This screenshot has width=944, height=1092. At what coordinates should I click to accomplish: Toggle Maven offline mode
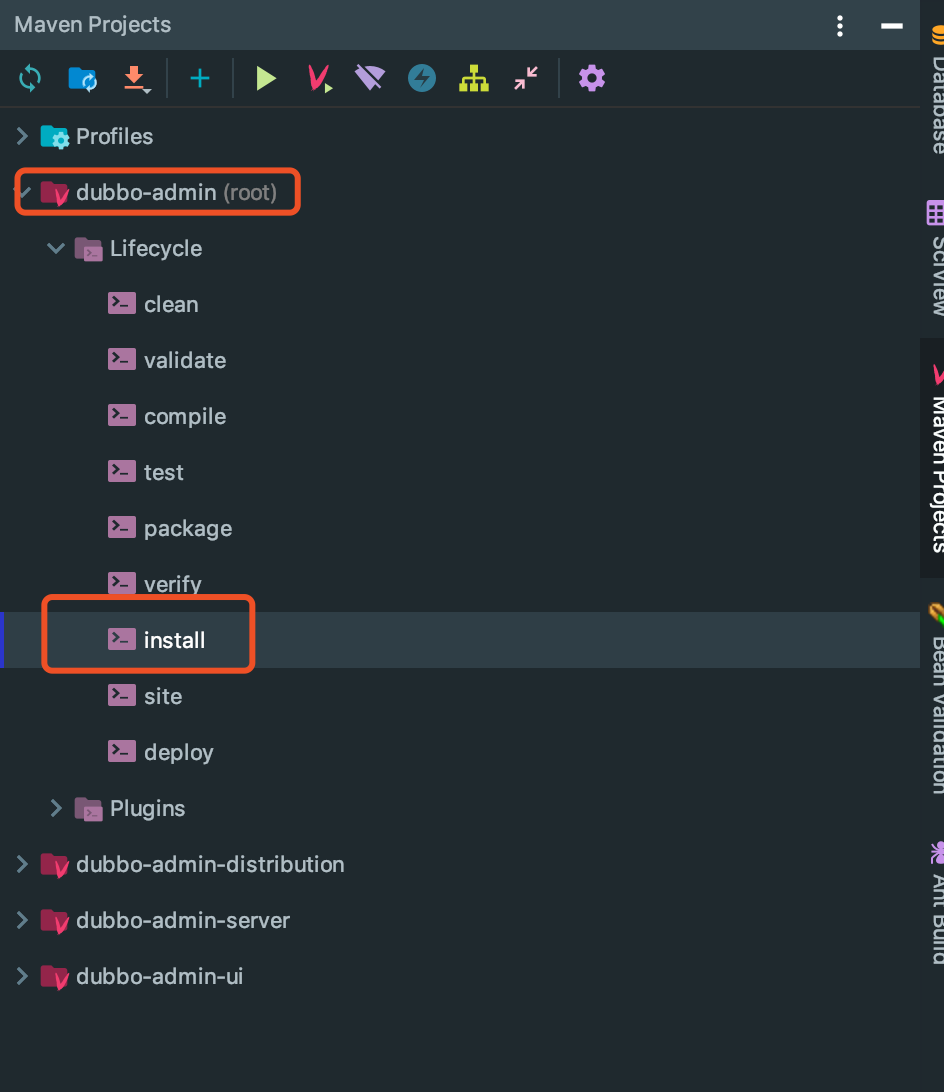point(369,78)
